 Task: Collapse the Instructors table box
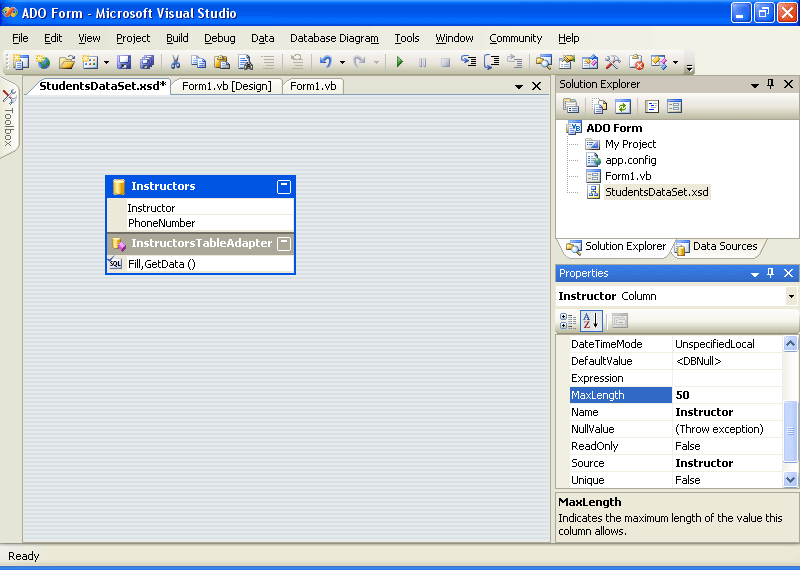284,187
